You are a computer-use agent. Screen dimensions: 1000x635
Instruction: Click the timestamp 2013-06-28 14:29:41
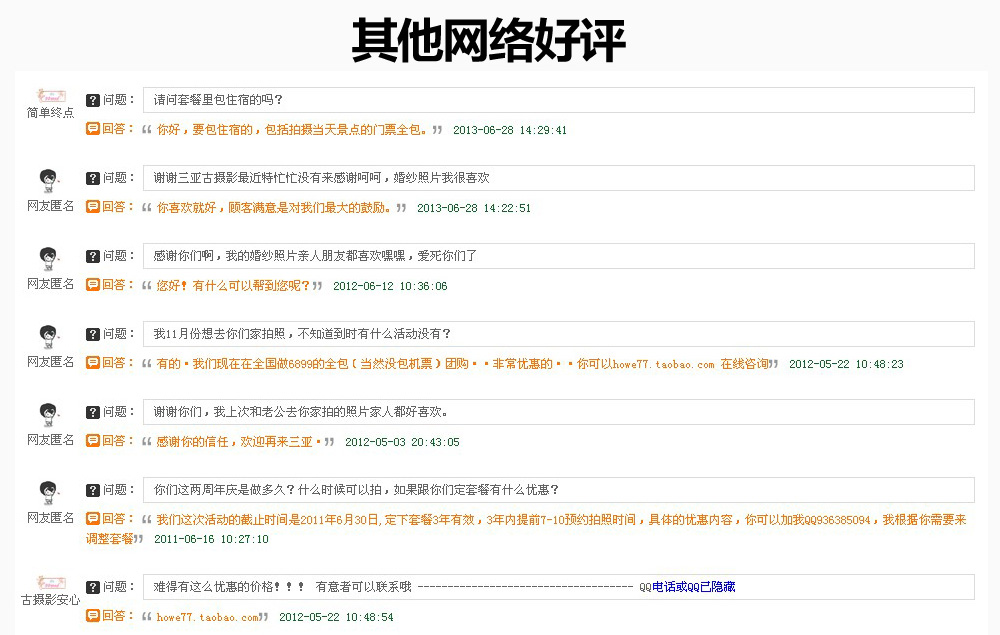pos(510,130)
